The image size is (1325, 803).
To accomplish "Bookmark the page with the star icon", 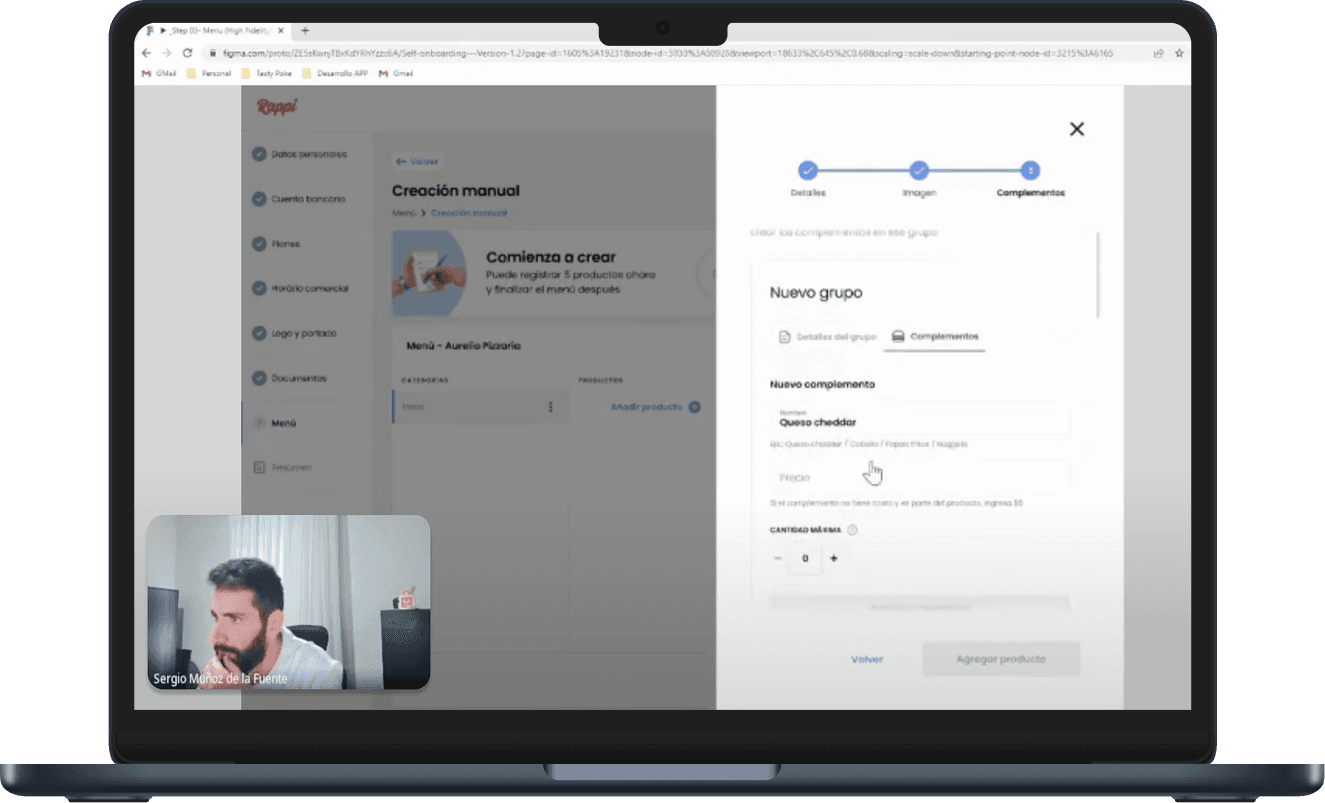I will [x=1180, y=53].
